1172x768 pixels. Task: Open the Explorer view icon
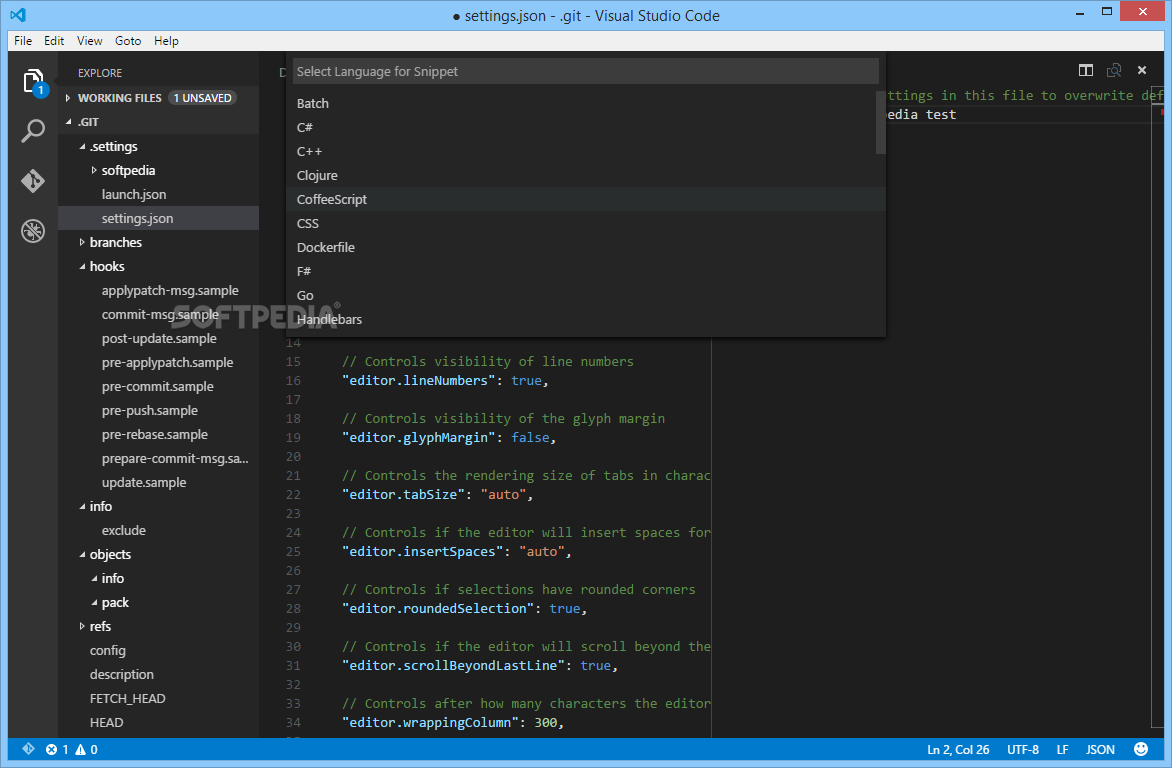click(x=33, y=82)
